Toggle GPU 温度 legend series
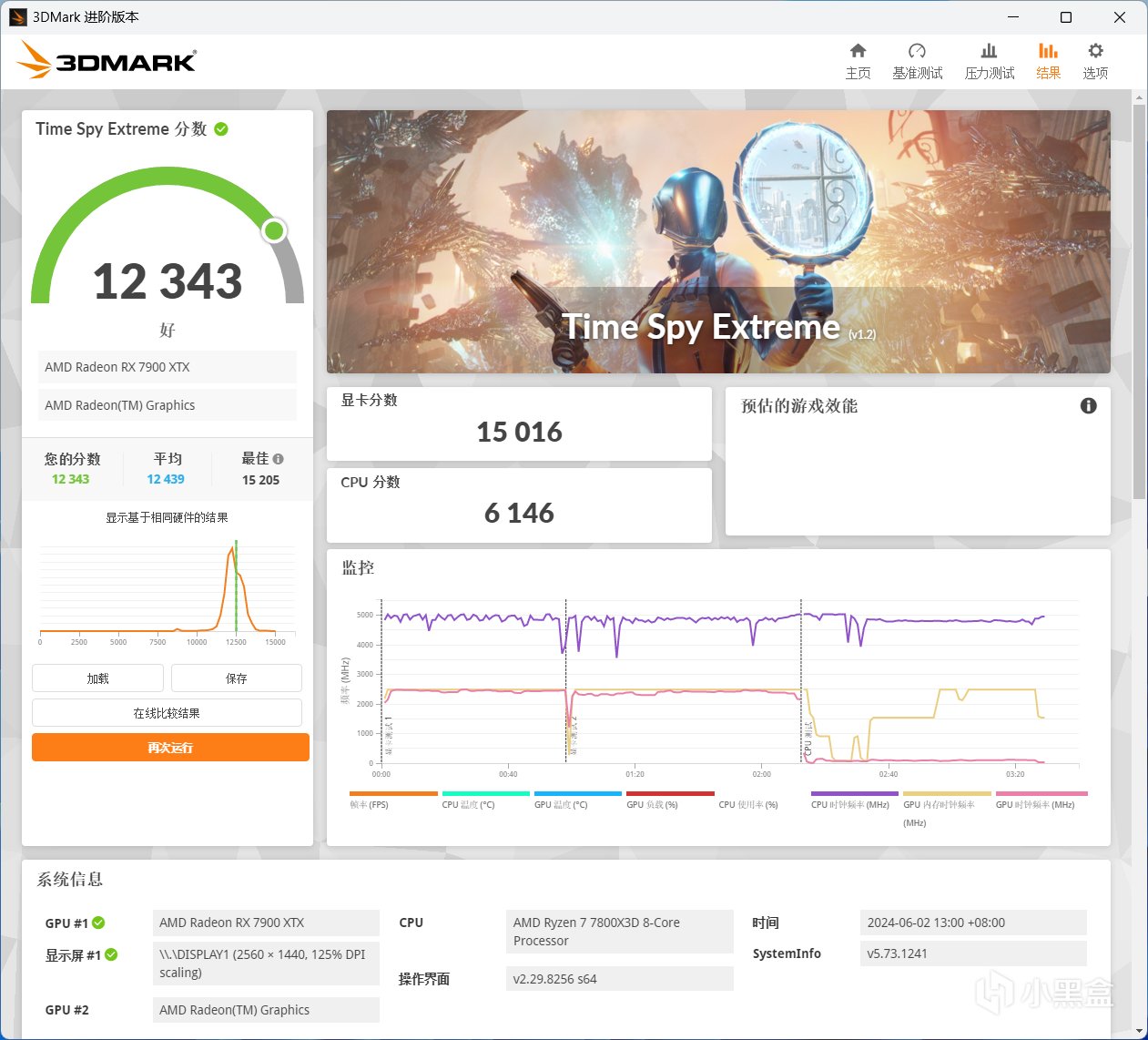 (x=577, y=799)
